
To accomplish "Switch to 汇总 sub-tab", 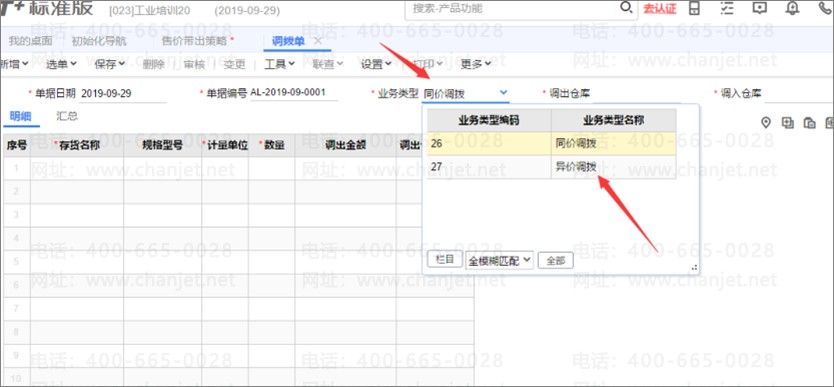I will click(67, 116).
